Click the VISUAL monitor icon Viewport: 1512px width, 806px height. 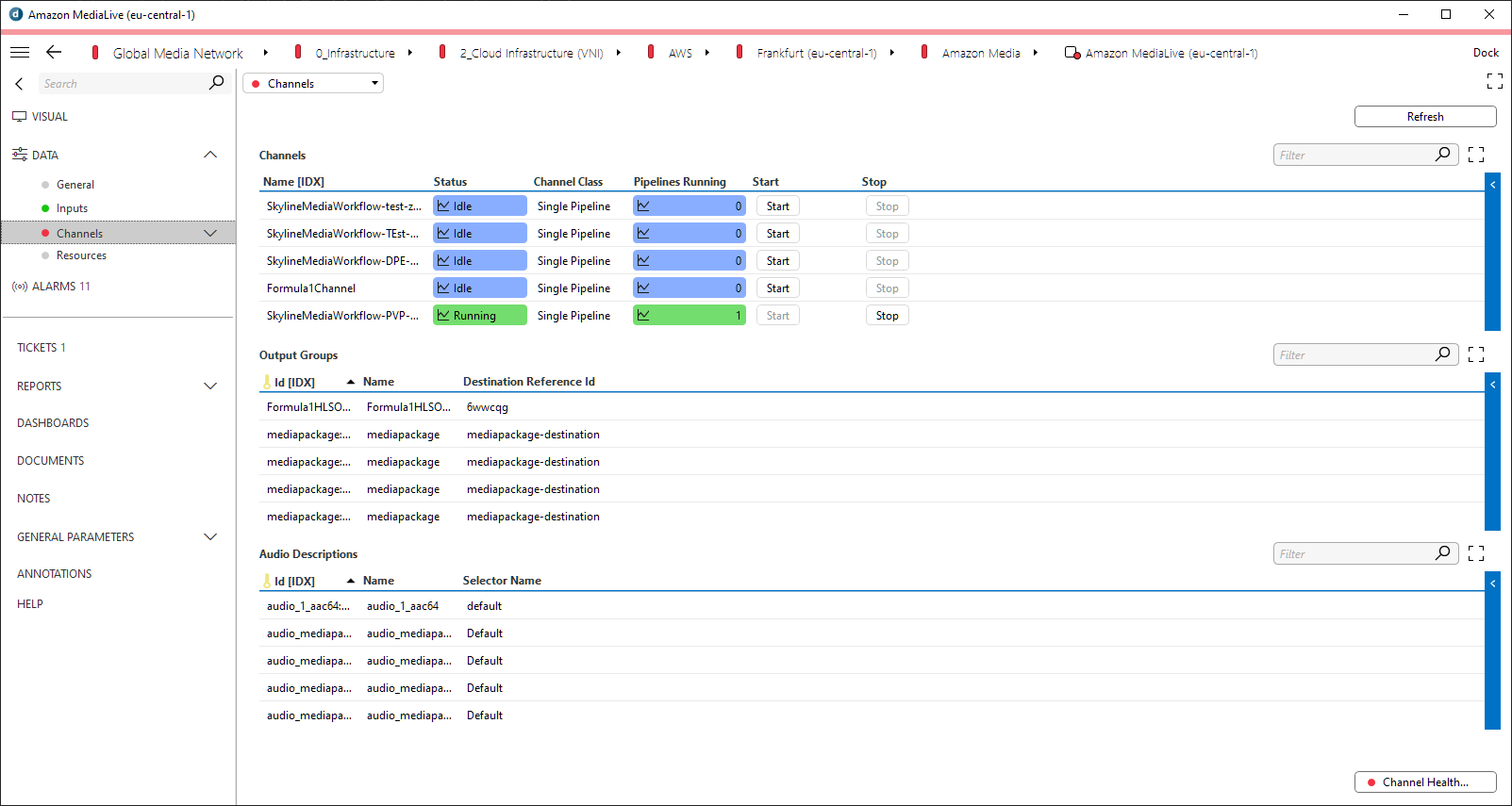pos(20,117)
